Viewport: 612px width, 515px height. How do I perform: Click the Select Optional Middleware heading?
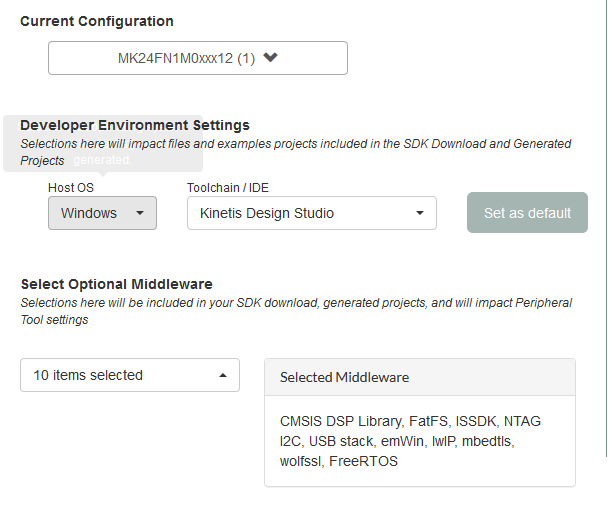pos(117,285)
